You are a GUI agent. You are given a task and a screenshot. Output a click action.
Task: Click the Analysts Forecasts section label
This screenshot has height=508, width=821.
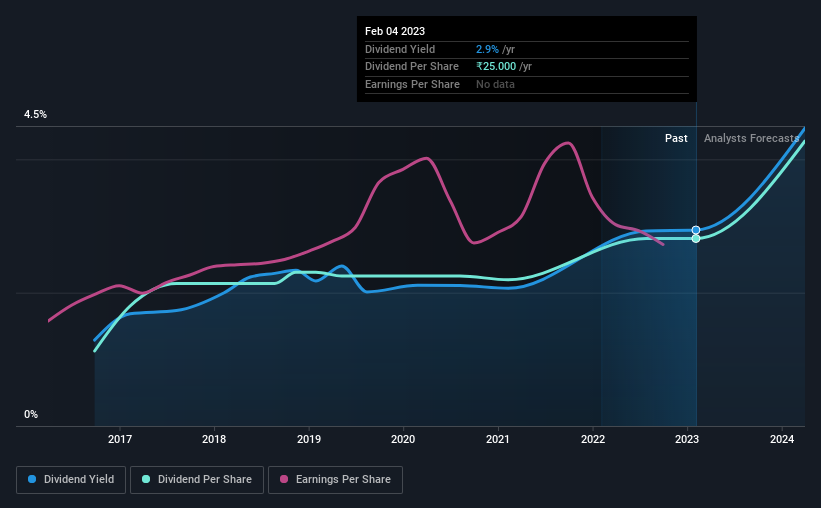(751, 138)
